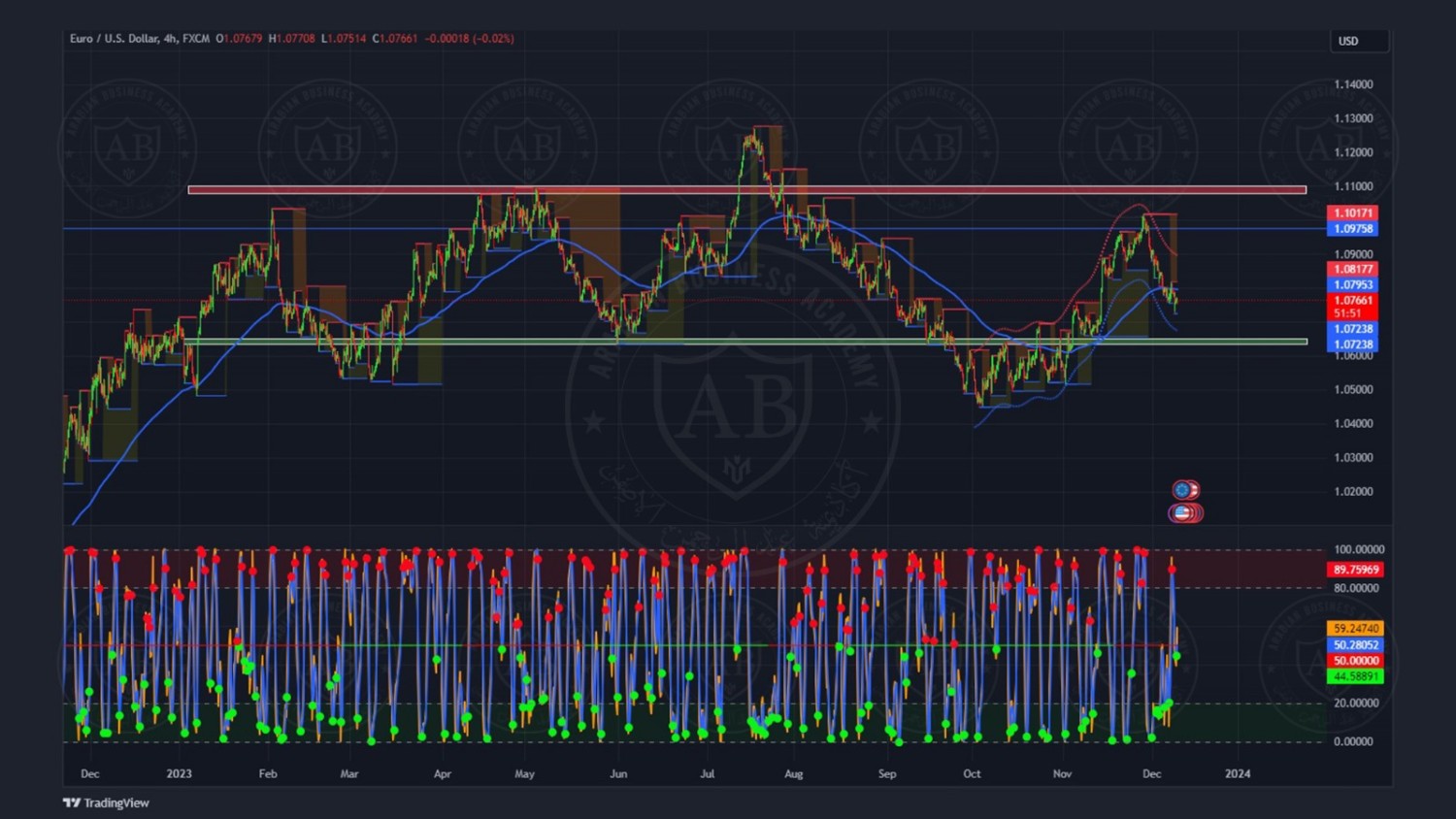
Task: Click the 20.00000 oscillator scale label
Action: [x=1357, y=704]
